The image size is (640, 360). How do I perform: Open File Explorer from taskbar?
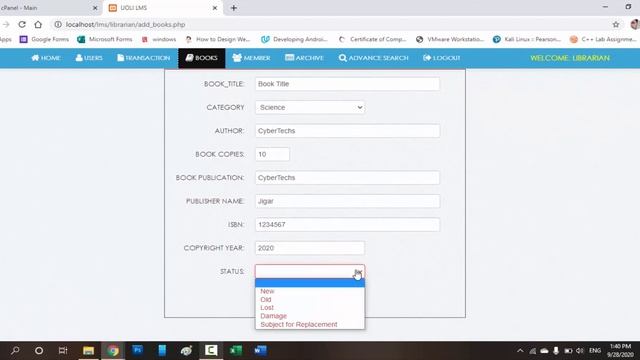(x=88, y=350)
